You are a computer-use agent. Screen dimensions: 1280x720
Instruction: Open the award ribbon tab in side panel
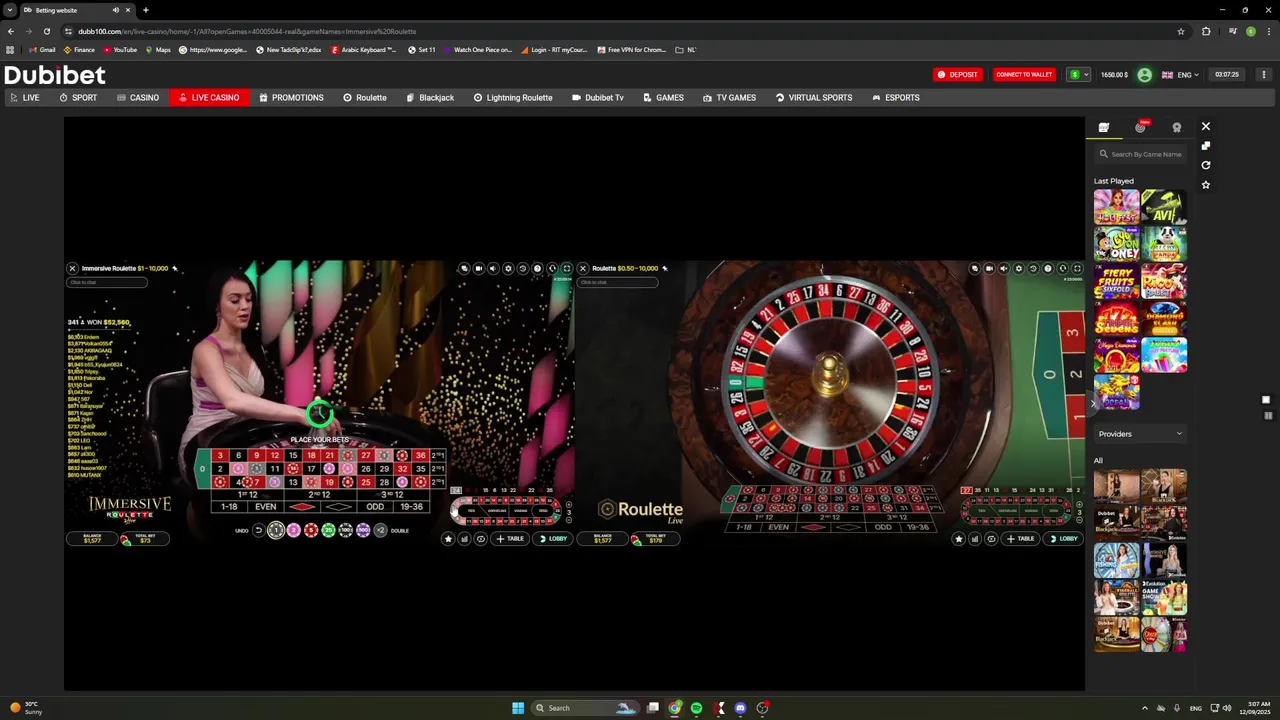[x=1176, y=127]
